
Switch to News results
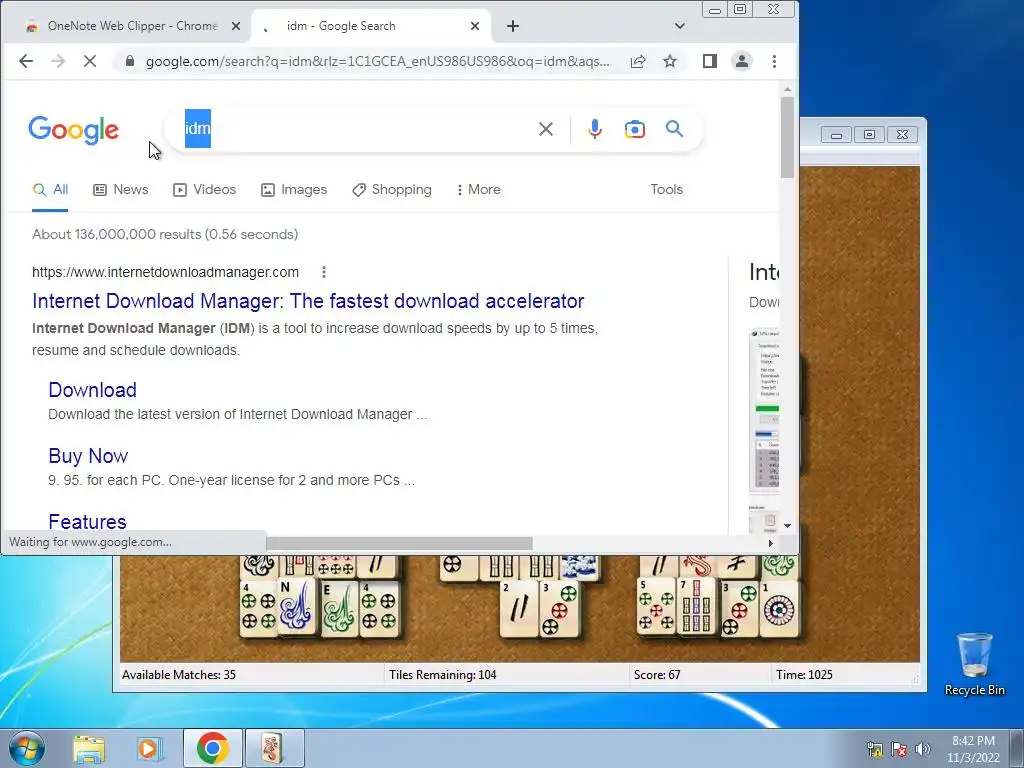coord(121,190)
